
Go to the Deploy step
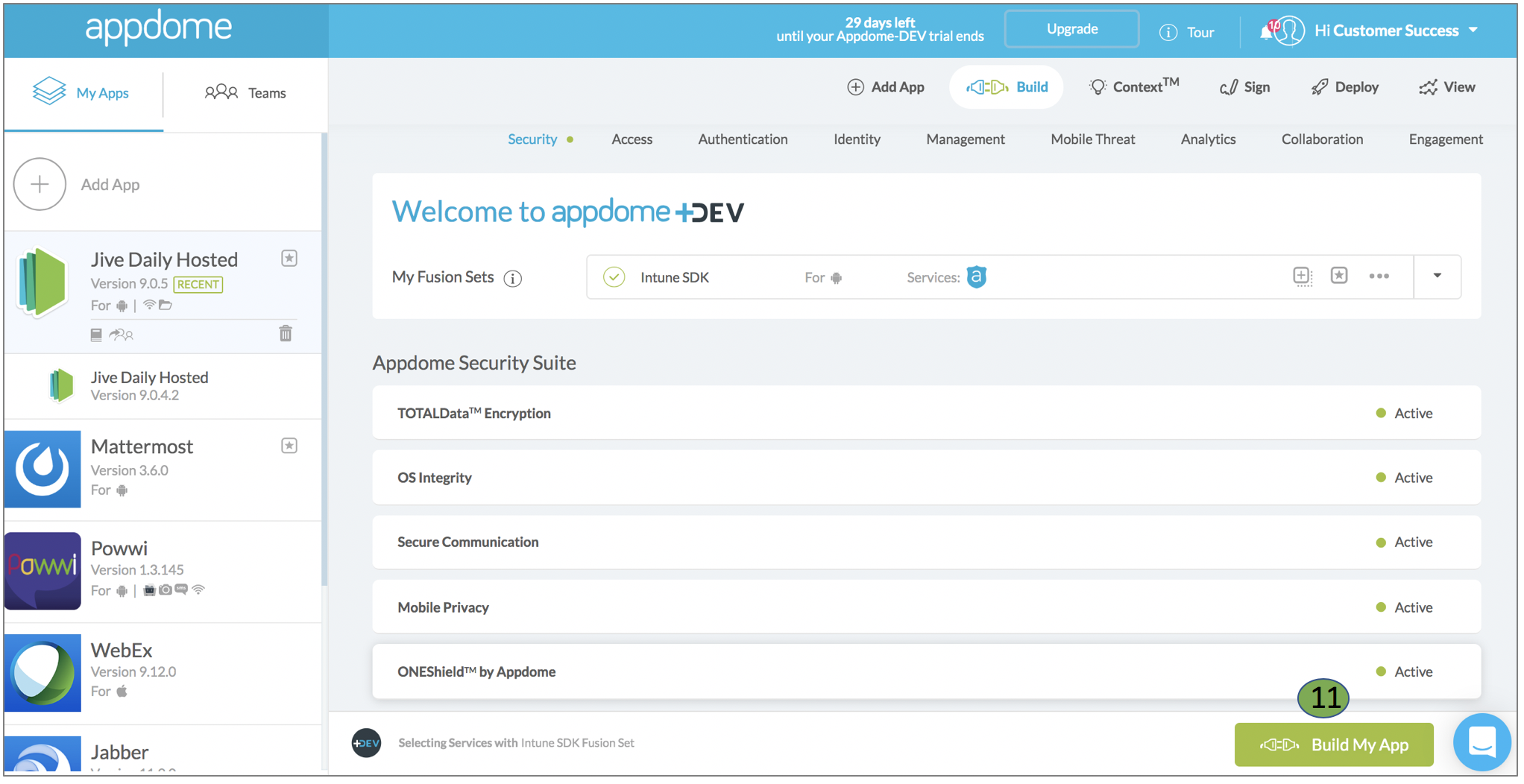pyautogui.click(x=1344, y=87)
